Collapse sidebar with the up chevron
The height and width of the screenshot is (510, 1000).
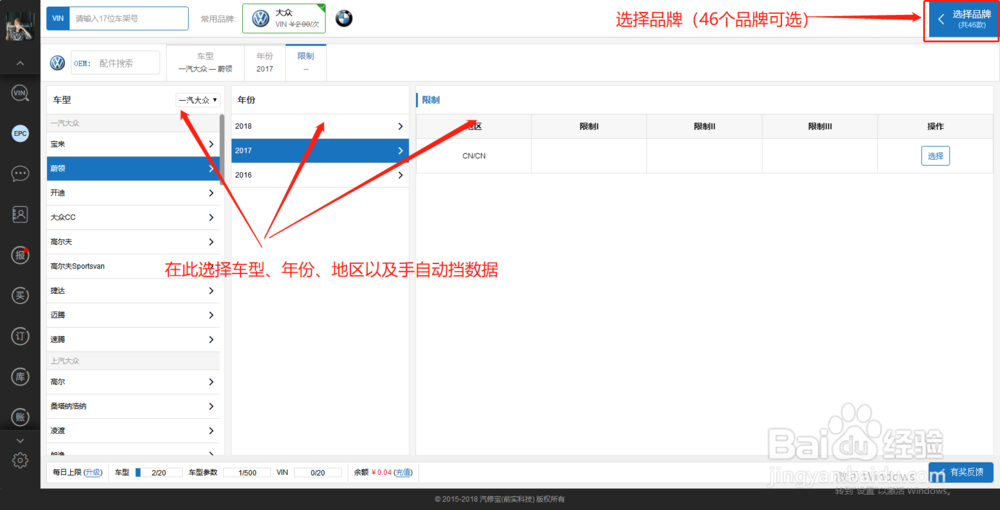tap(20, 63)
